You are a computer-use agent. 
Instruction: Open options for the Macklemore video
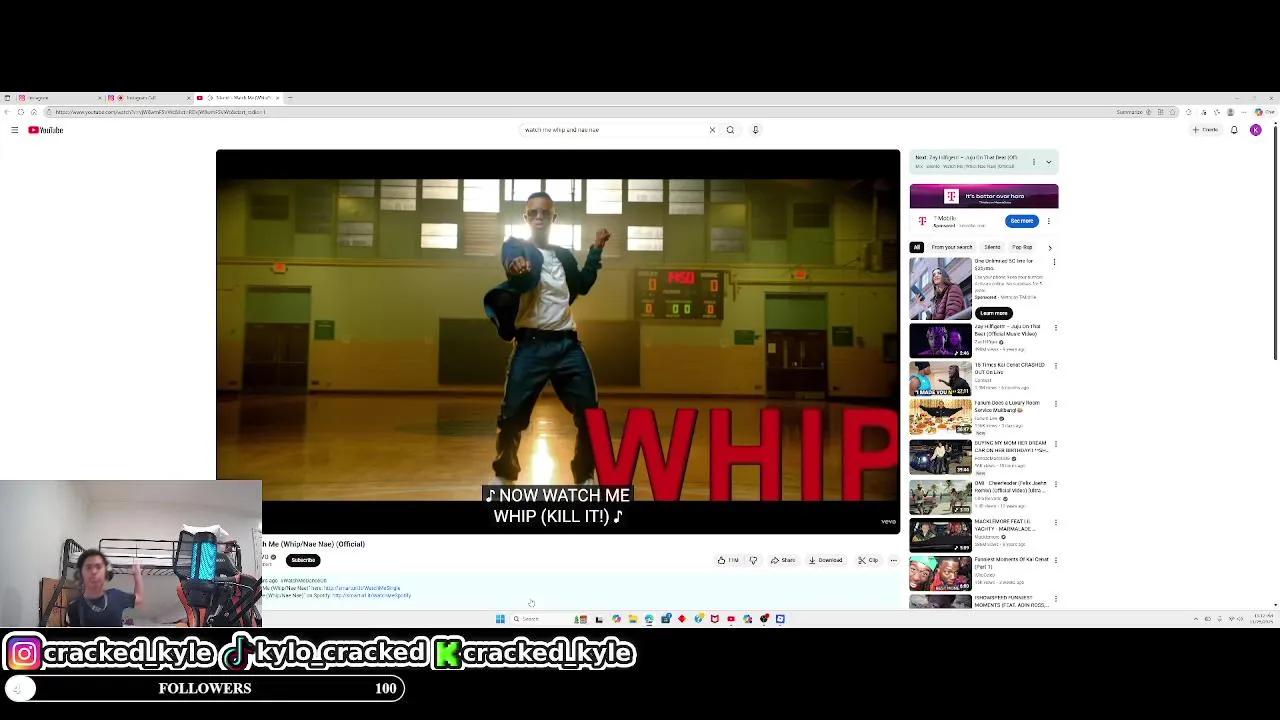pos(1054,522)
